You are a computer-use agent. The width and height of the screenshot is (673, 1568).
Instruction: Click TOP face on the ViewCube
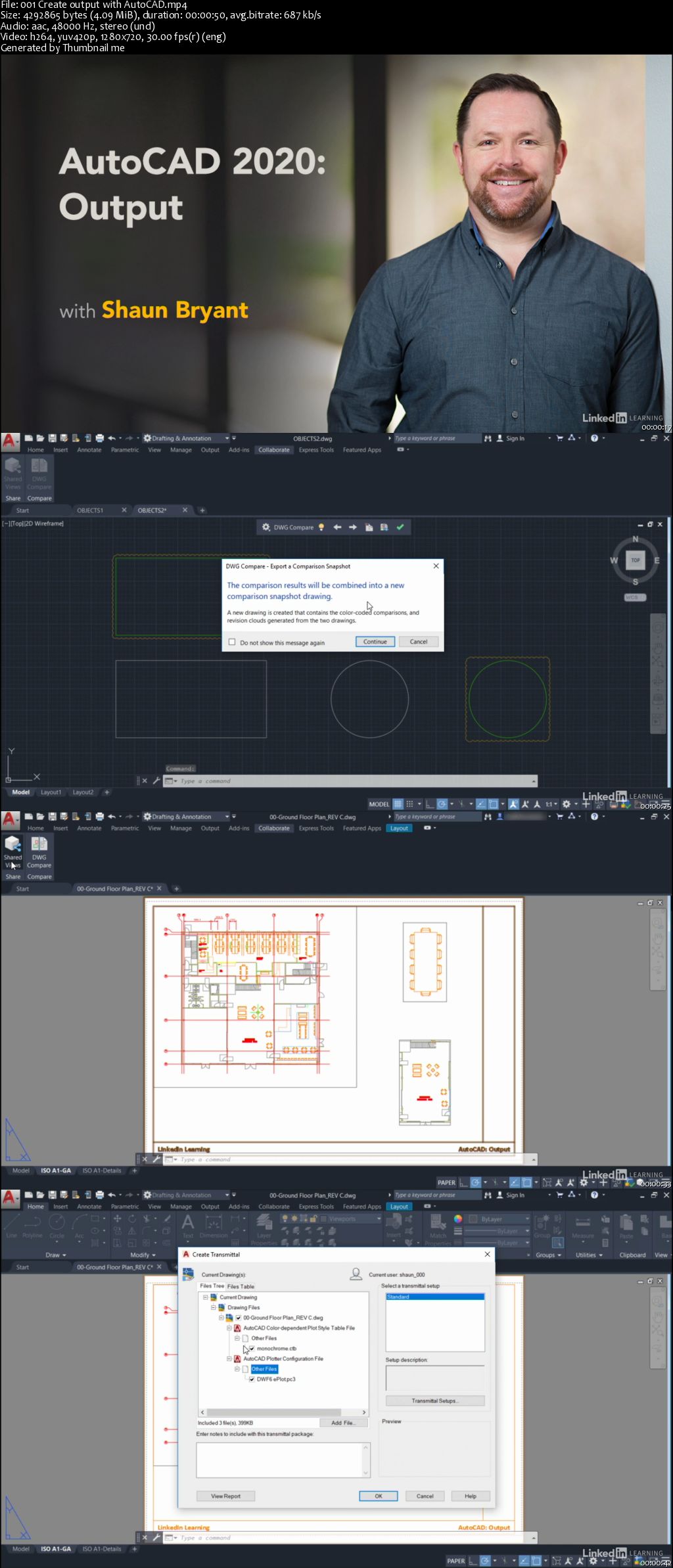point(636,560)
